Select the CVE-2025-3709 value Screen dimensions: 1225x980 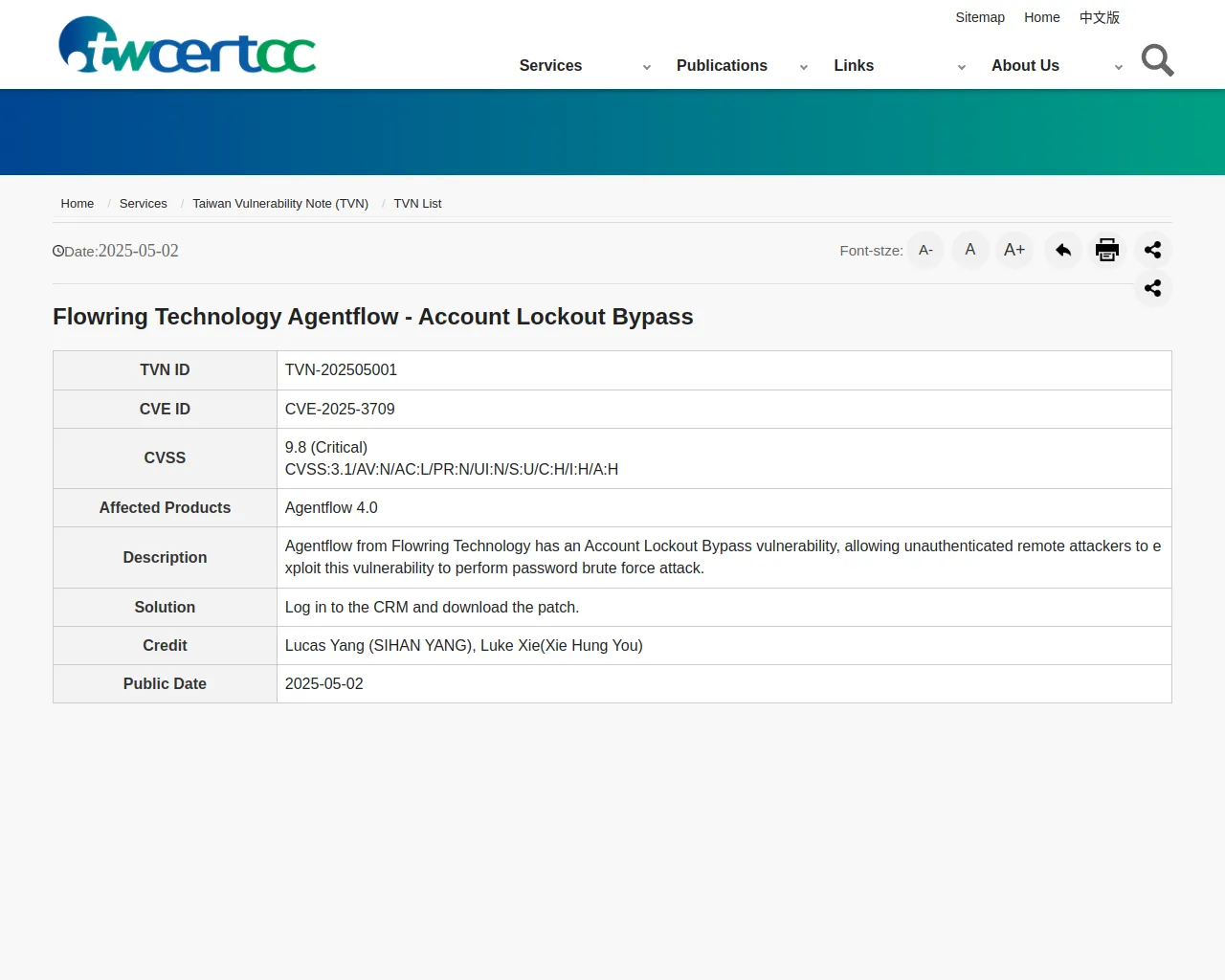click(340, 409)
